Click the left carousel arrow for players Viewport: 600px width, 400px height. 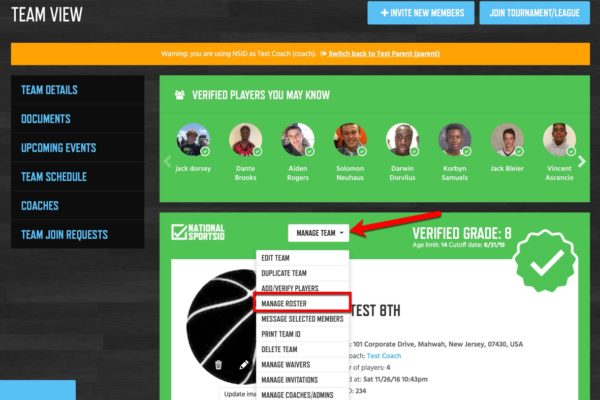167,162
